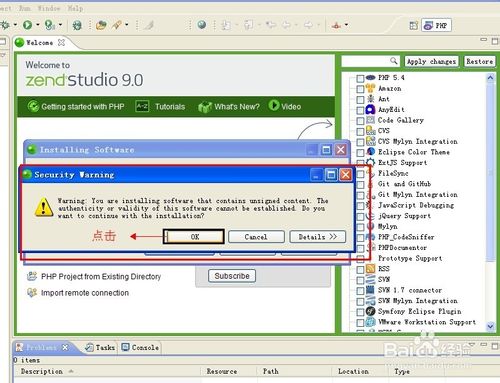Open the pencil search icon dropdown arrow

pyautogui.click(x=126, y=25)
